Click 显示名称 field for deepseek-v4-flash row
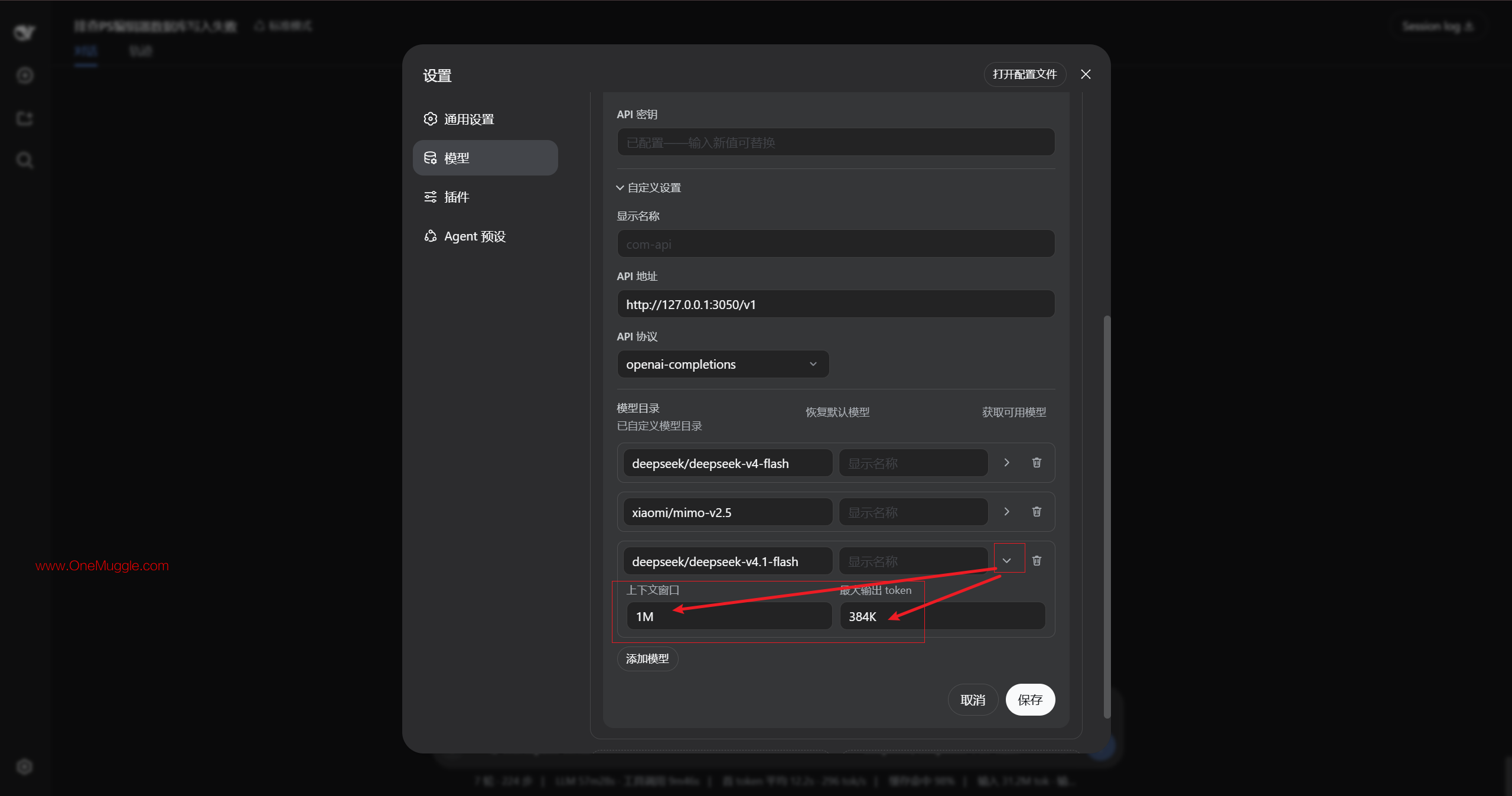 click(913, 463)
